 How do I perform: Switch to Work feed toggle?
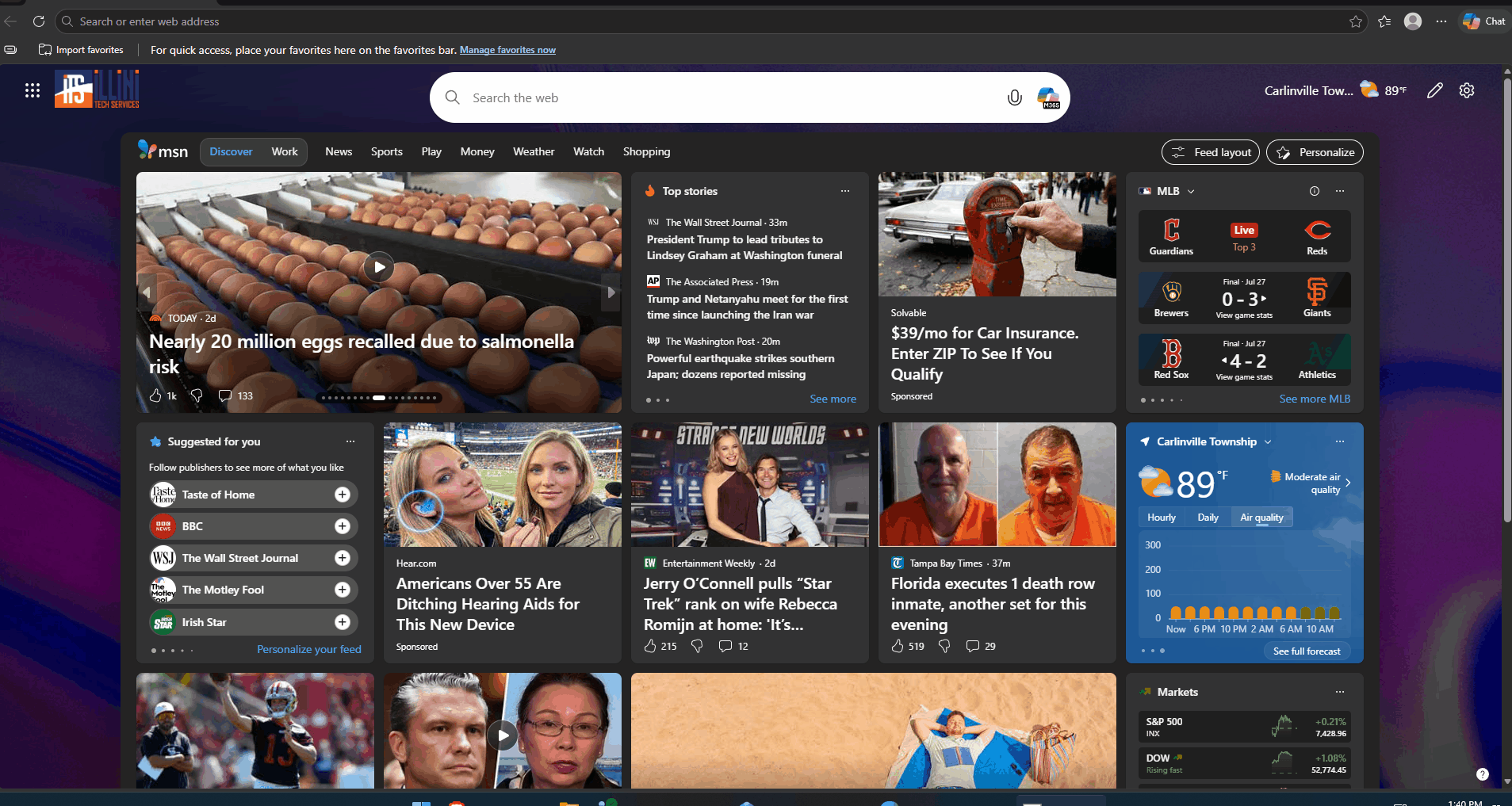click(285, 151)
